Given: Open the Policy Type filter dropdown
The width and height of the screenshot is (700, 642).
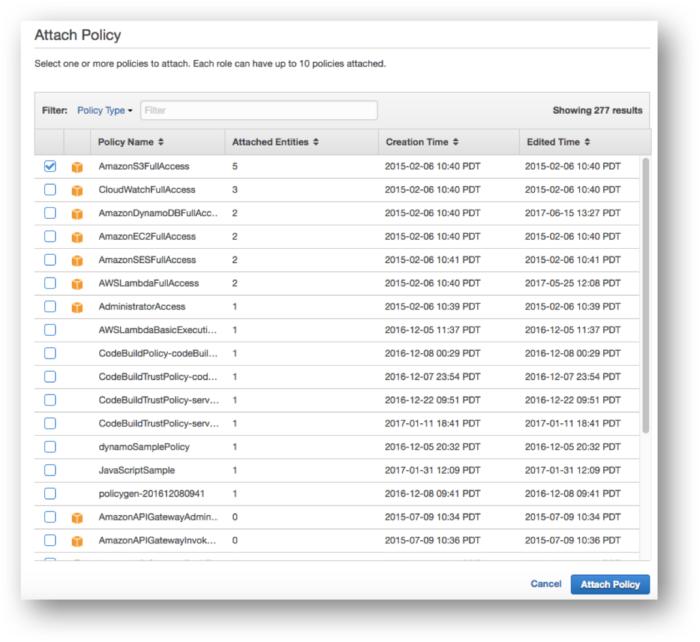Looking at the screenshot, I should (x=105, y=110).
